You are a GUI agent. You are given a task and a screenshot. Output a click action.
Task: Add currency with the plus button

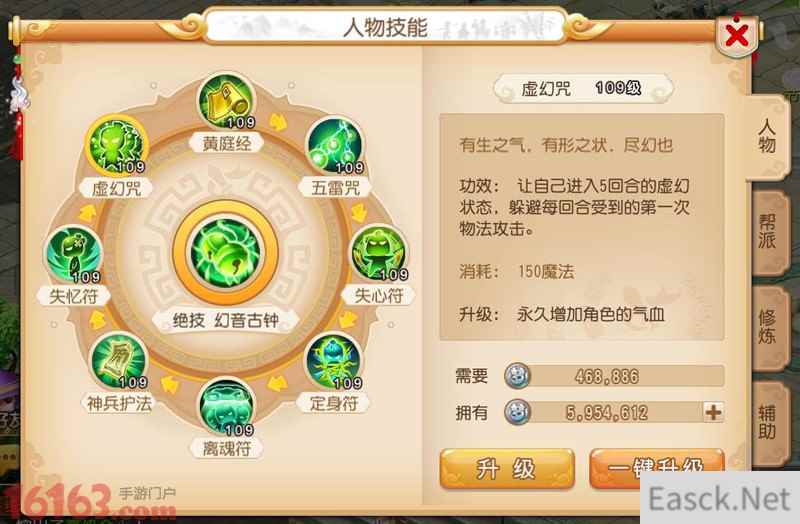[713, 412]
